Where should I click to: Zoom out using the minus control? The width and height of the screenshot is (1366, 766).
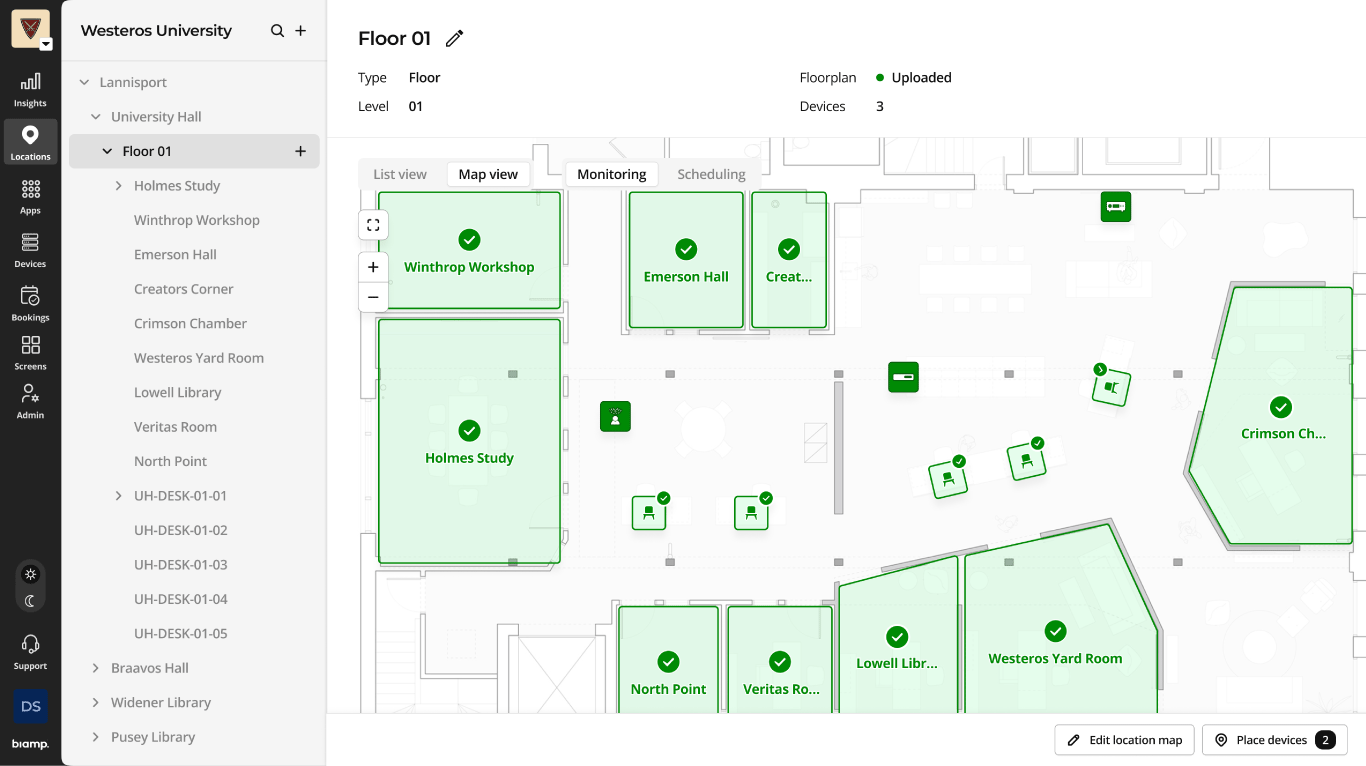pyautogui.click(x=373, y=297)
